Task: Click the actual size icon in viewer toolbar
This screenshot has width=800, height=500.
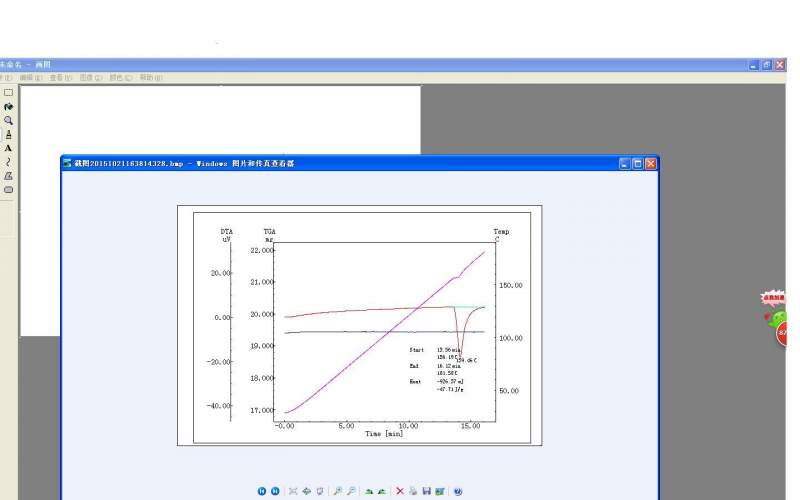Action: [307, 491]
